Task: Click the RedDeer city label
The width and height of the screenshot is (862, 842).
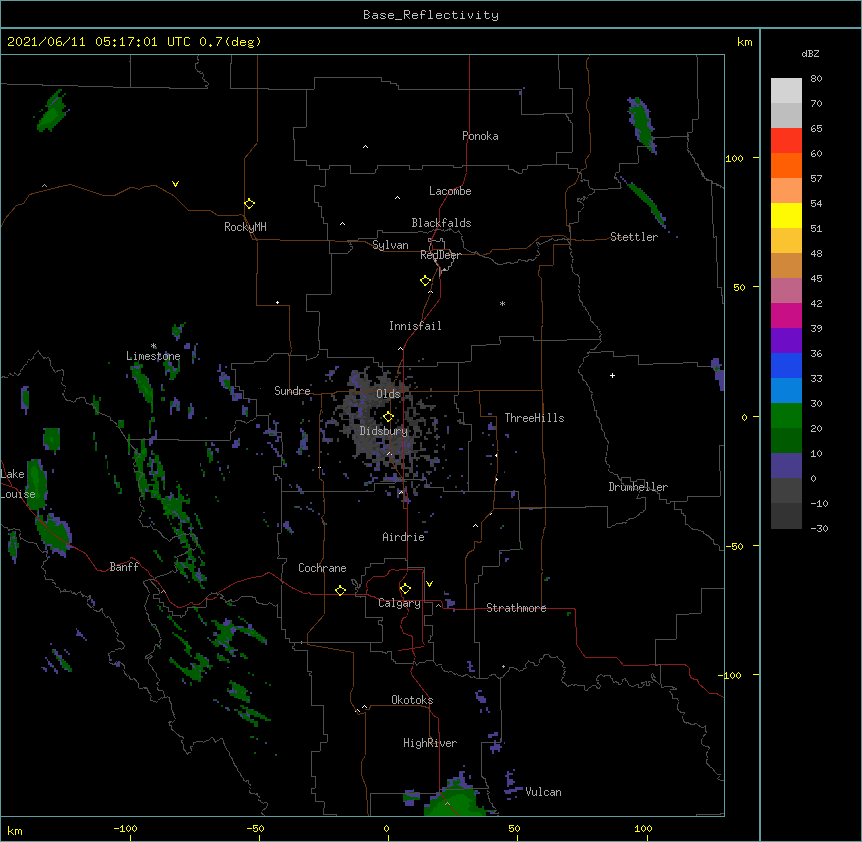Action: (440, 255)
